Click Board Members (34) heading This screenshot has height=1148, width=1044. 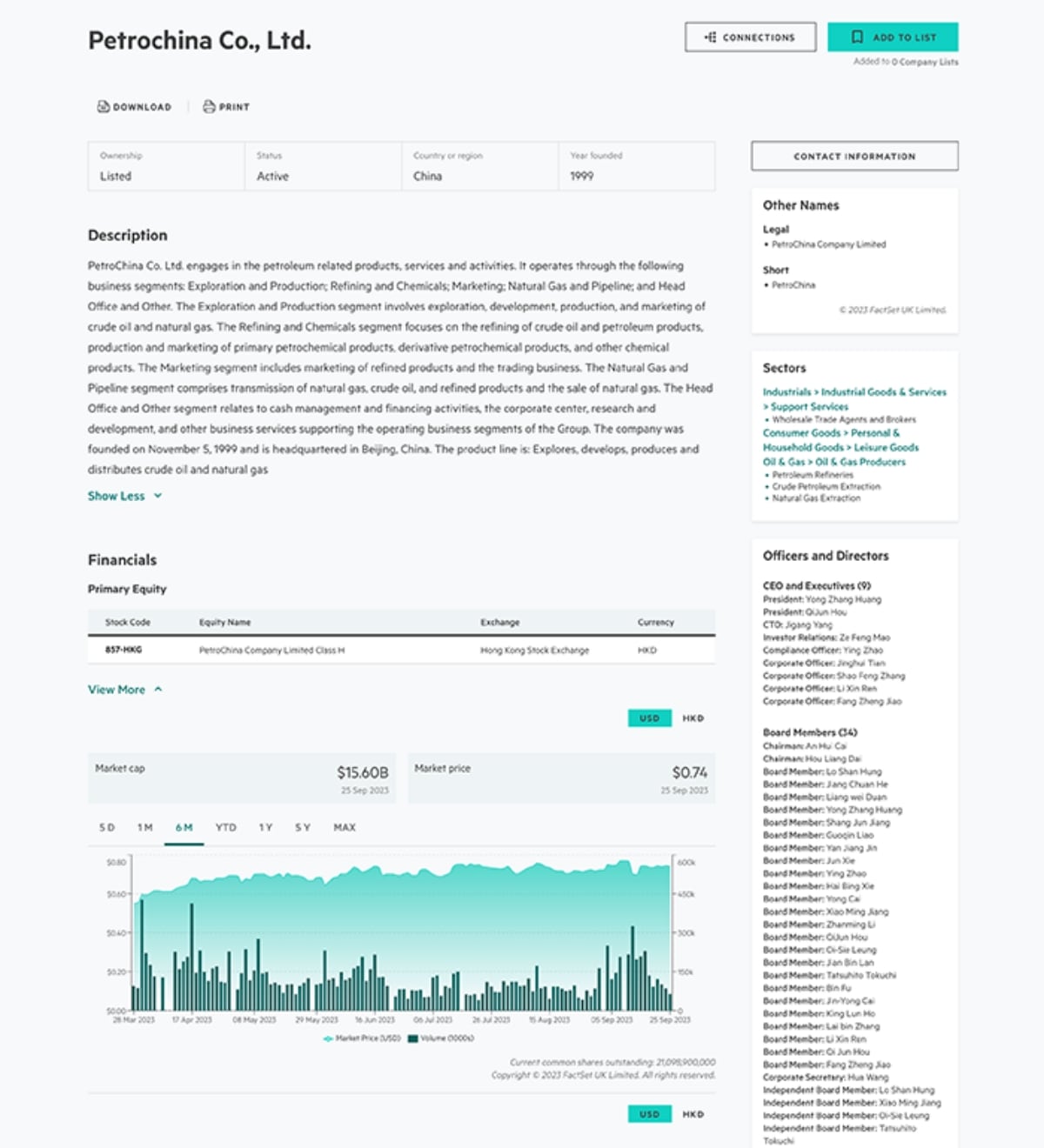(810, 732)
